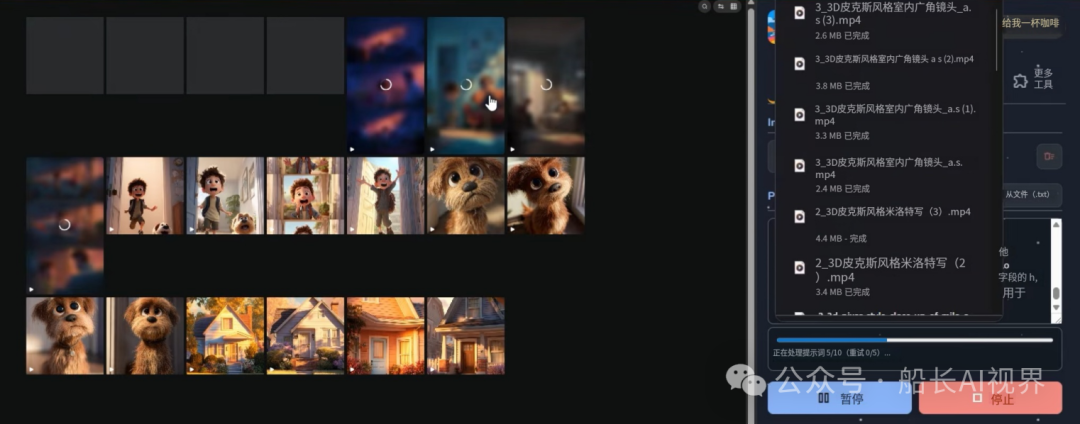Switch to grid view using the grid icon
The image size is (1080, 424).
734,6
